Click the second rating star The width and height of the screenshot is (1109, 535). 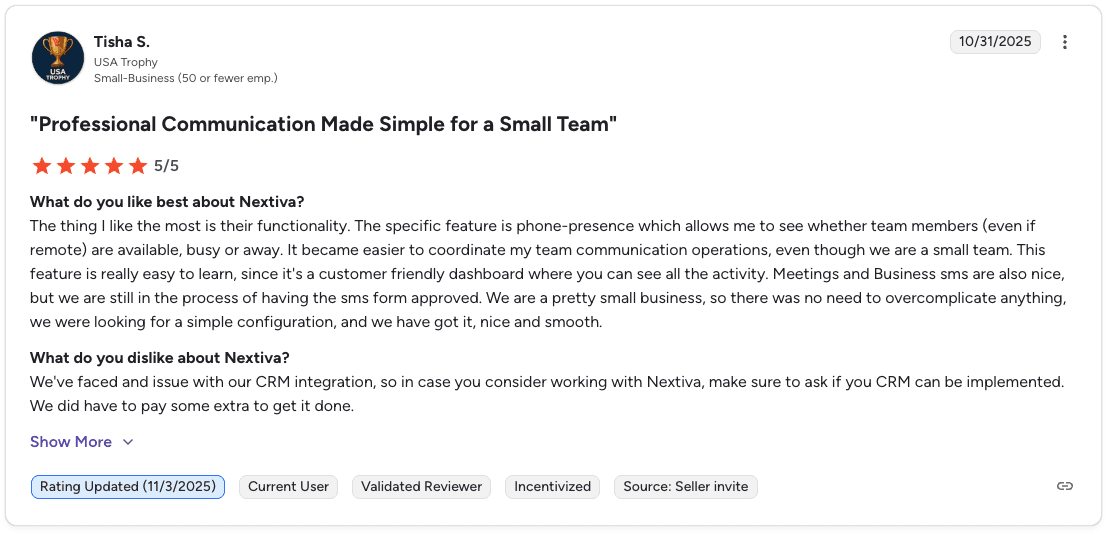(65, 166)
